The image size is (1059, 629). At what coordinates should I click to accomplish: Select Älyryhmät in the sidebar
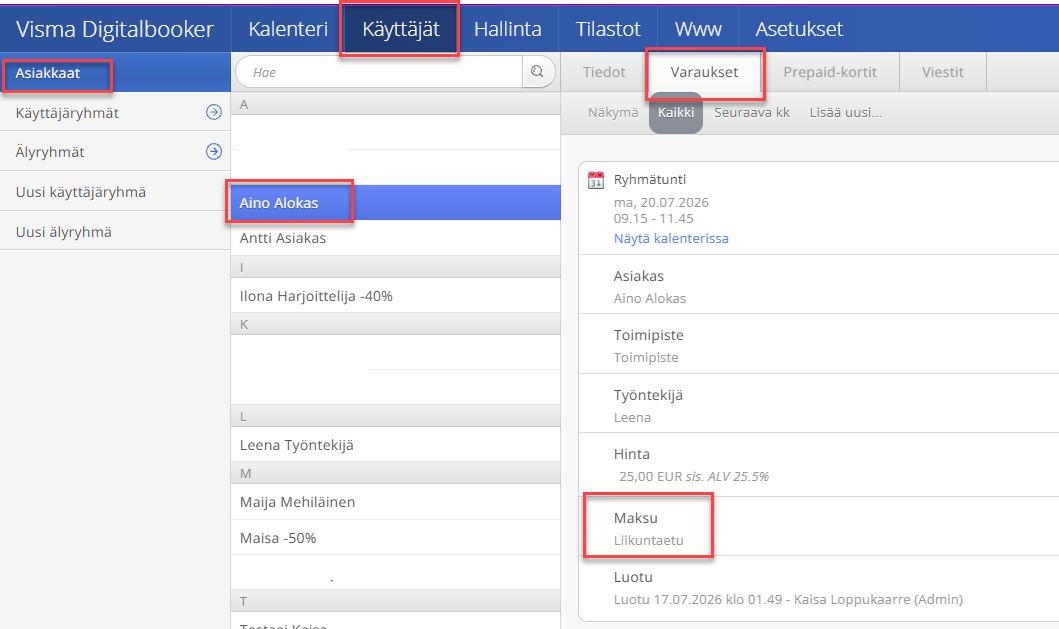pos(115,151)
